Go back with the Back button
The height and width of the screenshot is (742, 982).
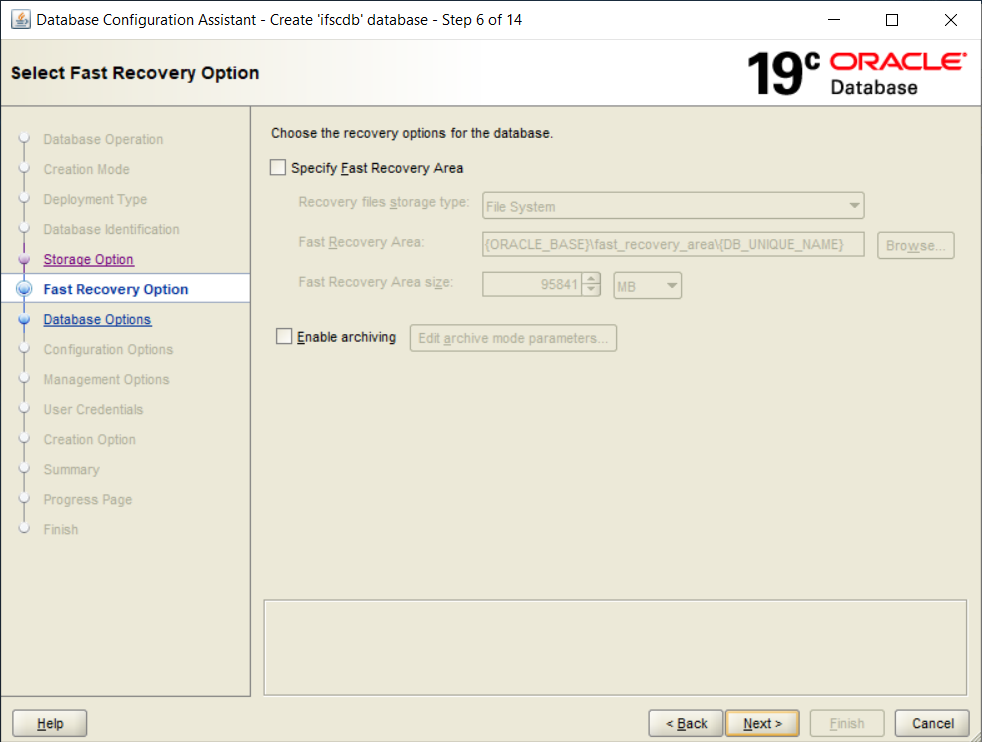pyautogui.click(x=686, y=723)
